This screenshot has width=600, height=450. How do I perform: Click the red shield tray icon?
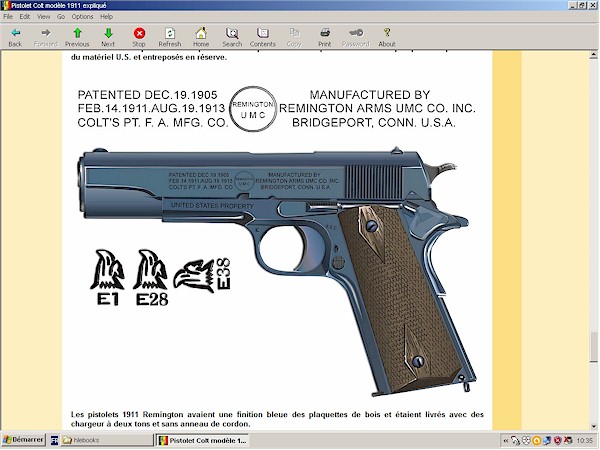click(558, 440)
